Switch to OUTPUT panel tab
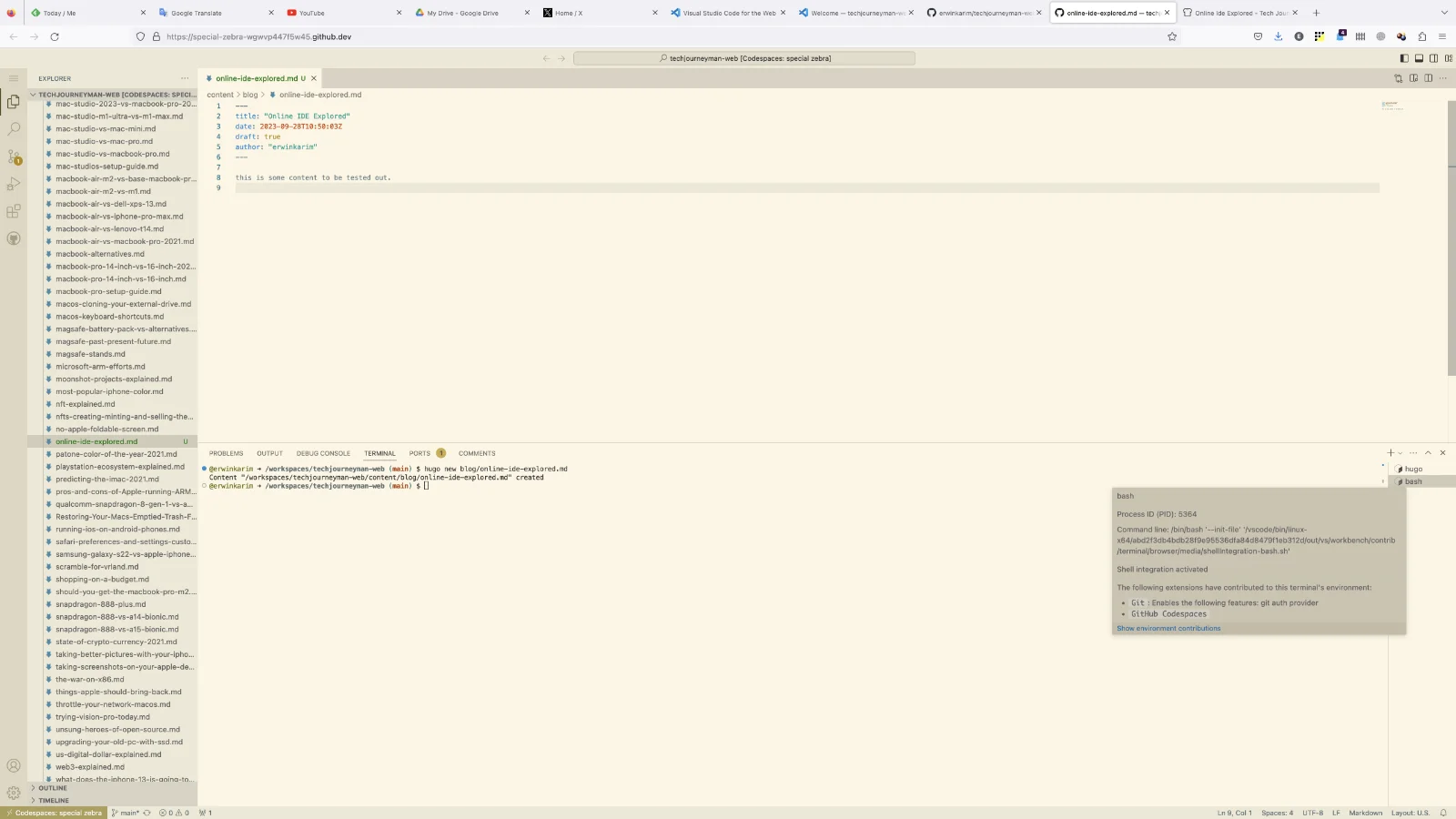The width and height of the screenshot is (1456, 819). coord(269,453)
